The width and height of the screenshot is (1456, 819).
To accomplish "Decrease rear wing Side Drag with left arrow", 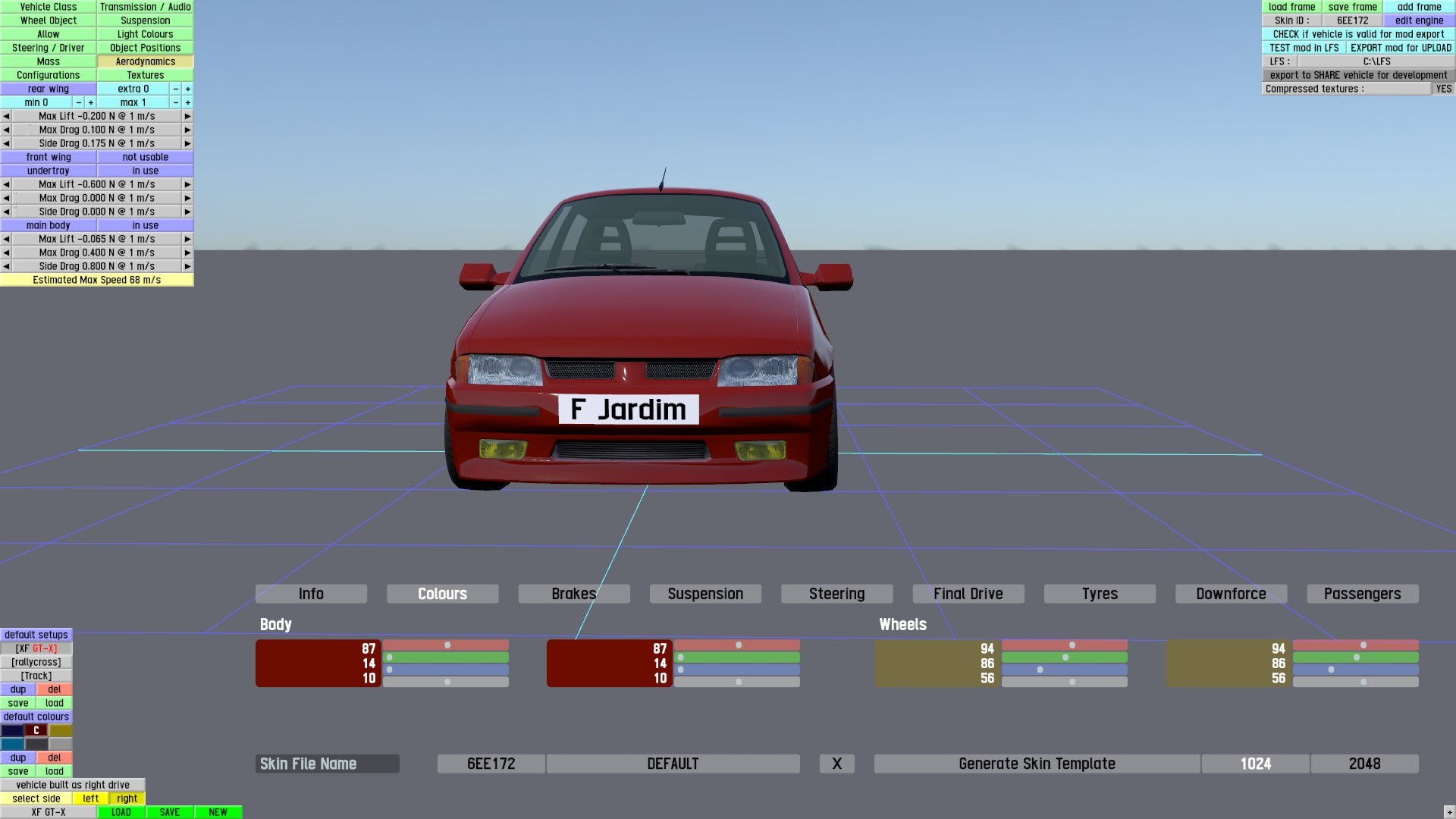I will (x=6, y=143).
